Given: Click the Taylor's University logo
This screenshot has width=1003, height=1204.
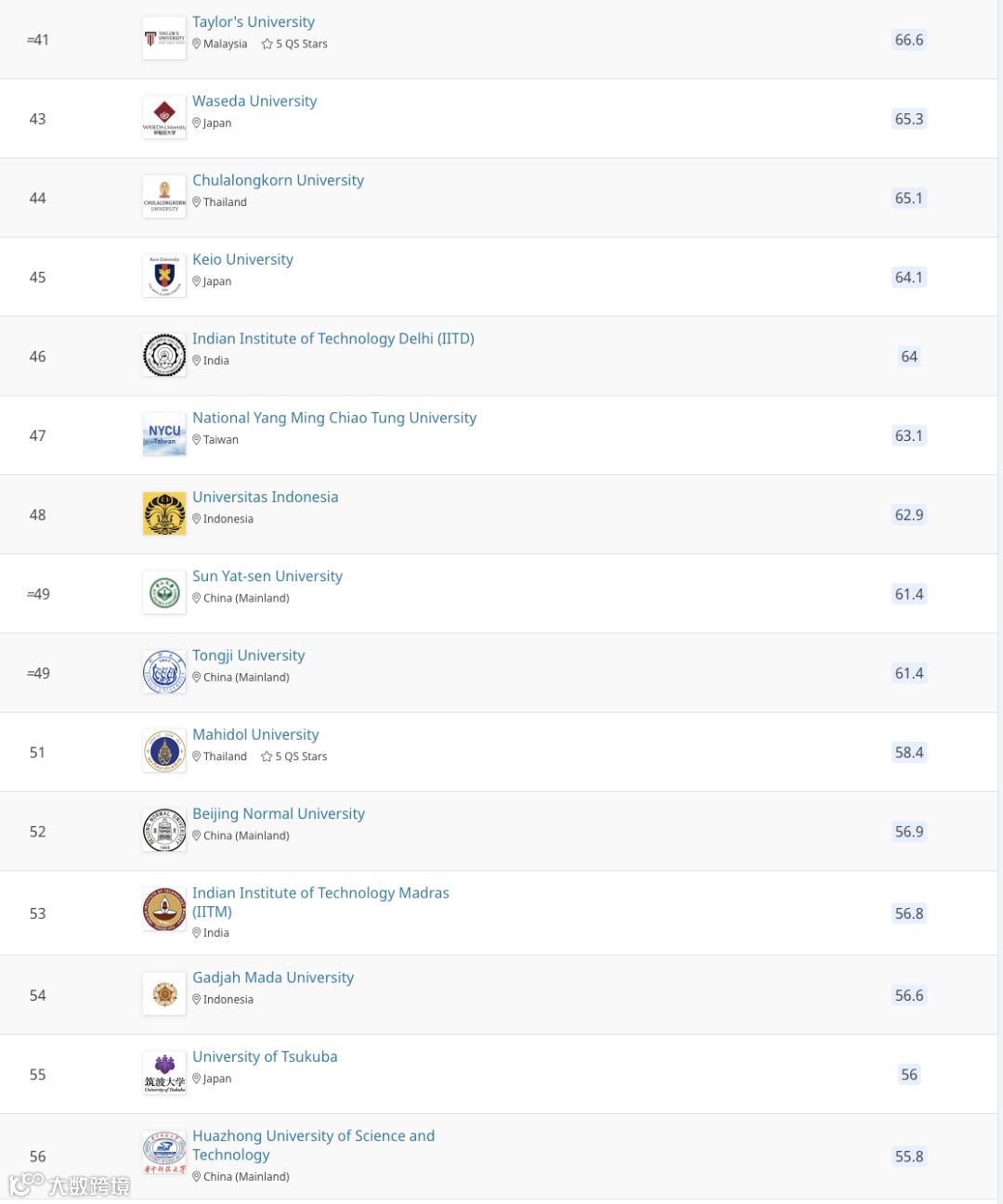Looking at the screenshot, I should tap(164, 39).
